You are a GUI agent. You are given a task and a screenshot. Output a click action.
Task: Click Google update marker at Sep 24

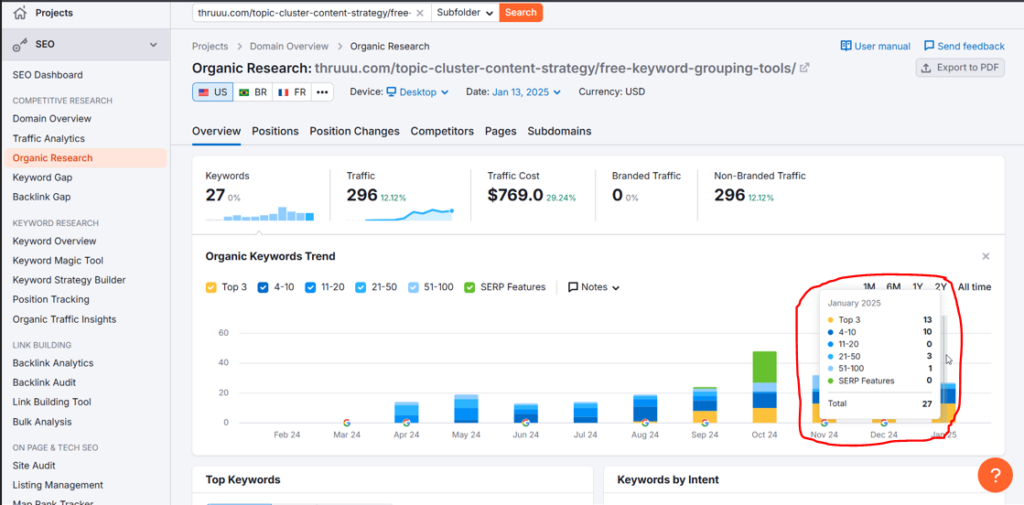[705, 423]
